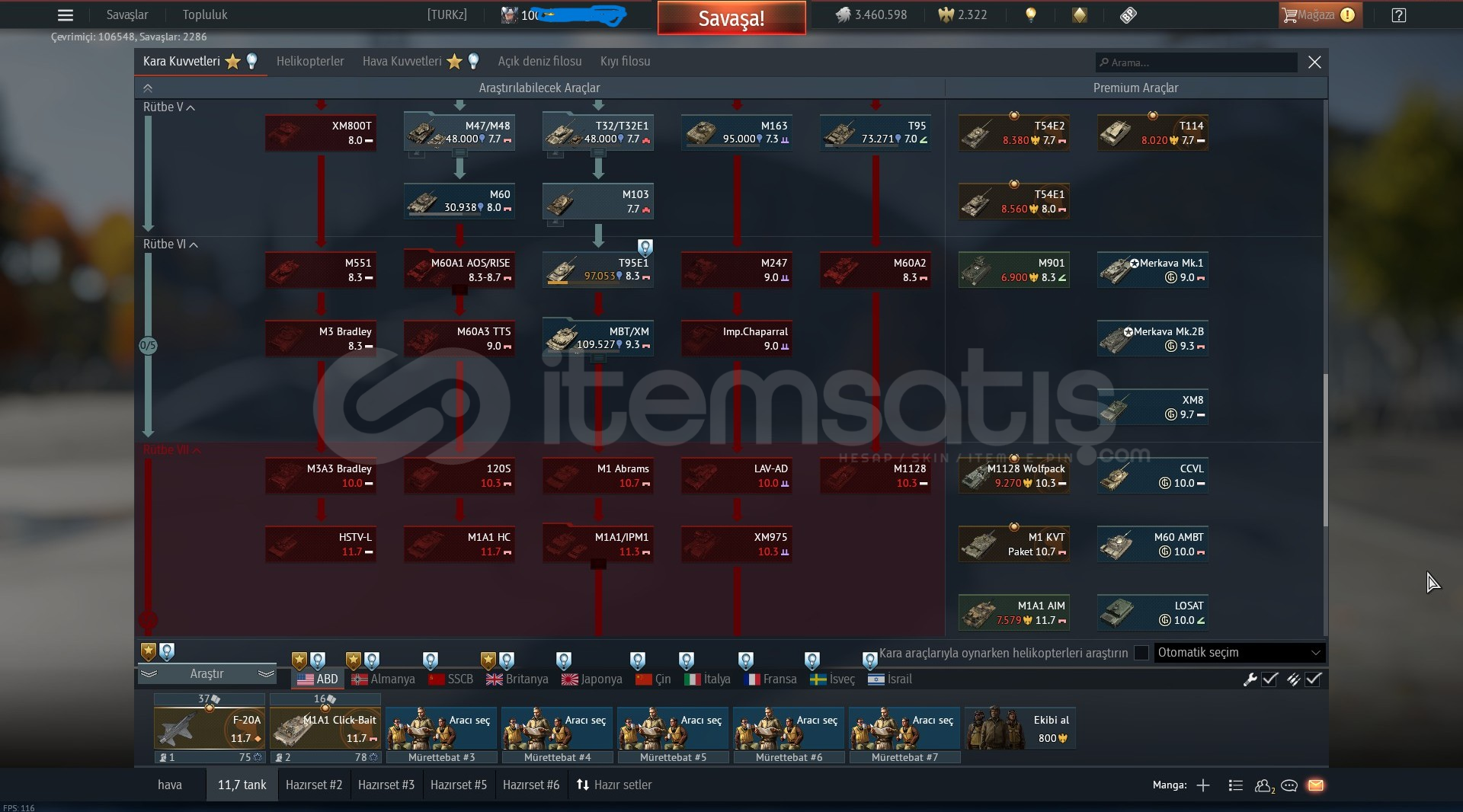Select SSCB nation flag tab
This screenshot has width=1463, height=812.
(x=451, y=679)
